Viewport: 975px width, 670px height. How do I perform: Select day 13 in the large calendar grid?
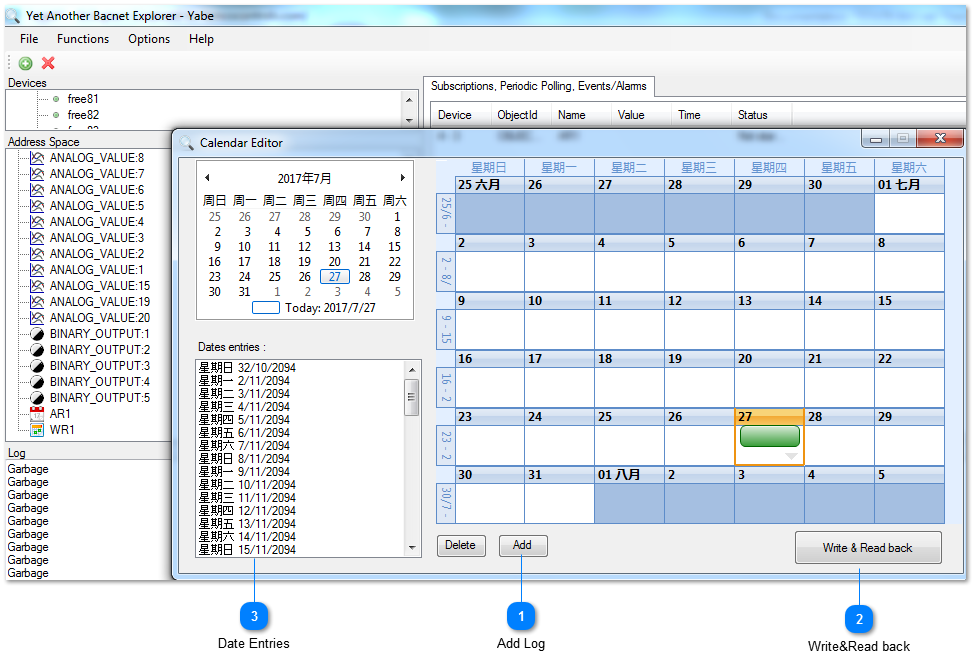pyautogui.click(x=769, y=321)
